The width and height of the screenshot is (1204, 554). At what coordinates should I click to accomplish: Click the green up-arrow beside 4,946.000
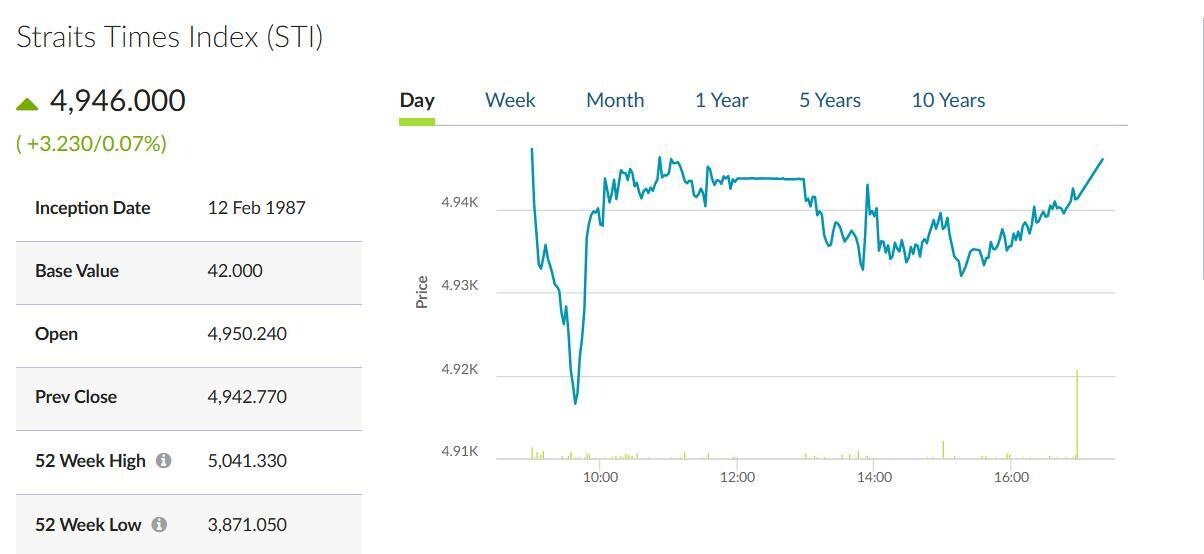[x=27, y=103]
